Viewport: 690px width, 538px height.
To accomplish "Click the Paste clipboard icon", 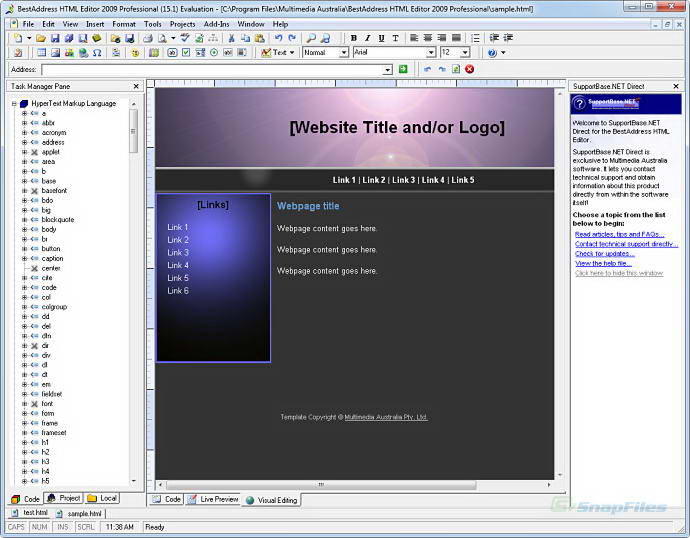I will 260,38.
